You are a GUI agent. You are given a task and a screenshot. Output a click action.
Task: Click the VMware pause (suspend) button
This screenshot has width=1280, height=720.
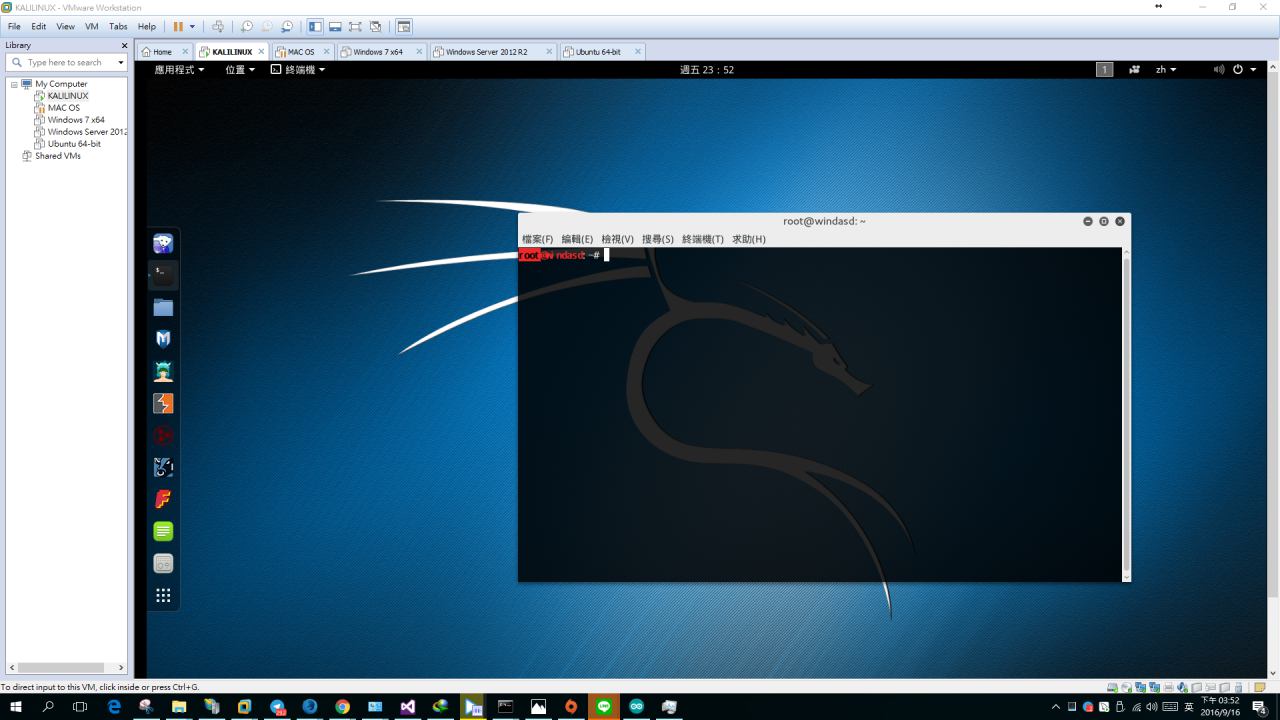point(178,26)
